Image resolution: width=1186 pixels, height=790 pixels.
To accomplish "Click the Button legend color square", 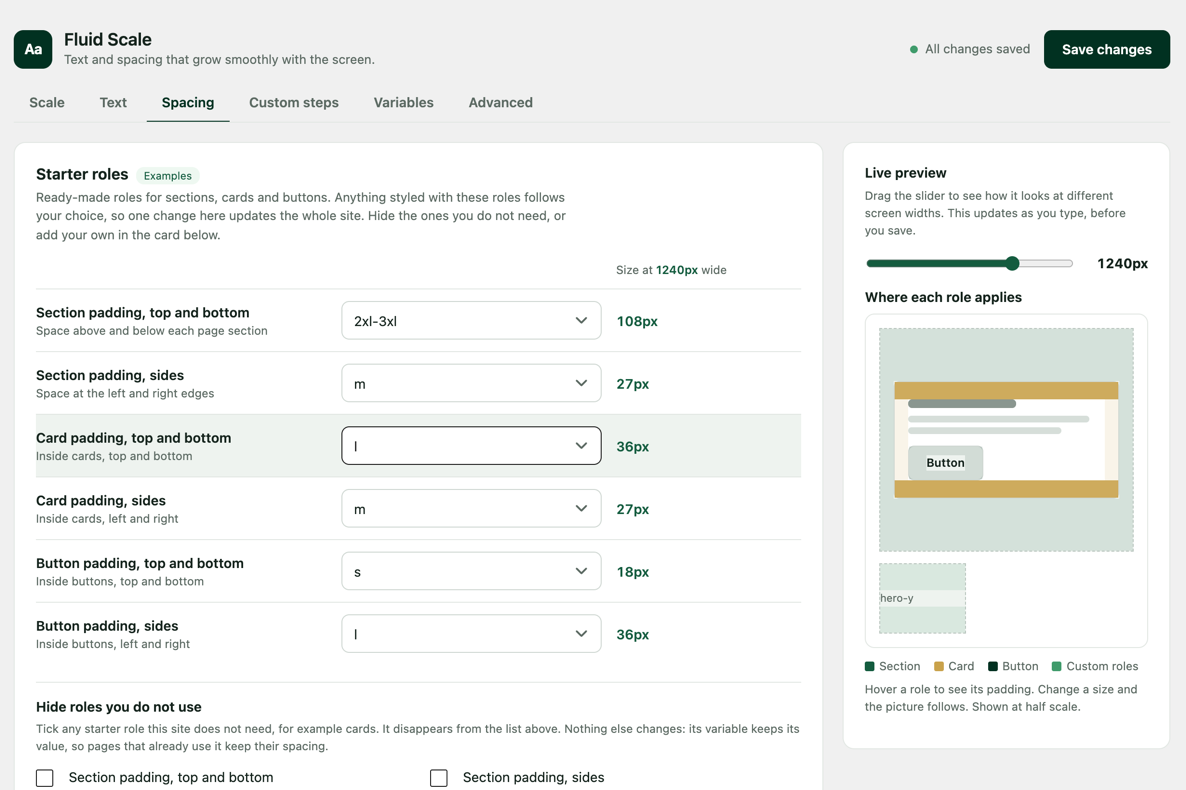I will click(993, 667).
